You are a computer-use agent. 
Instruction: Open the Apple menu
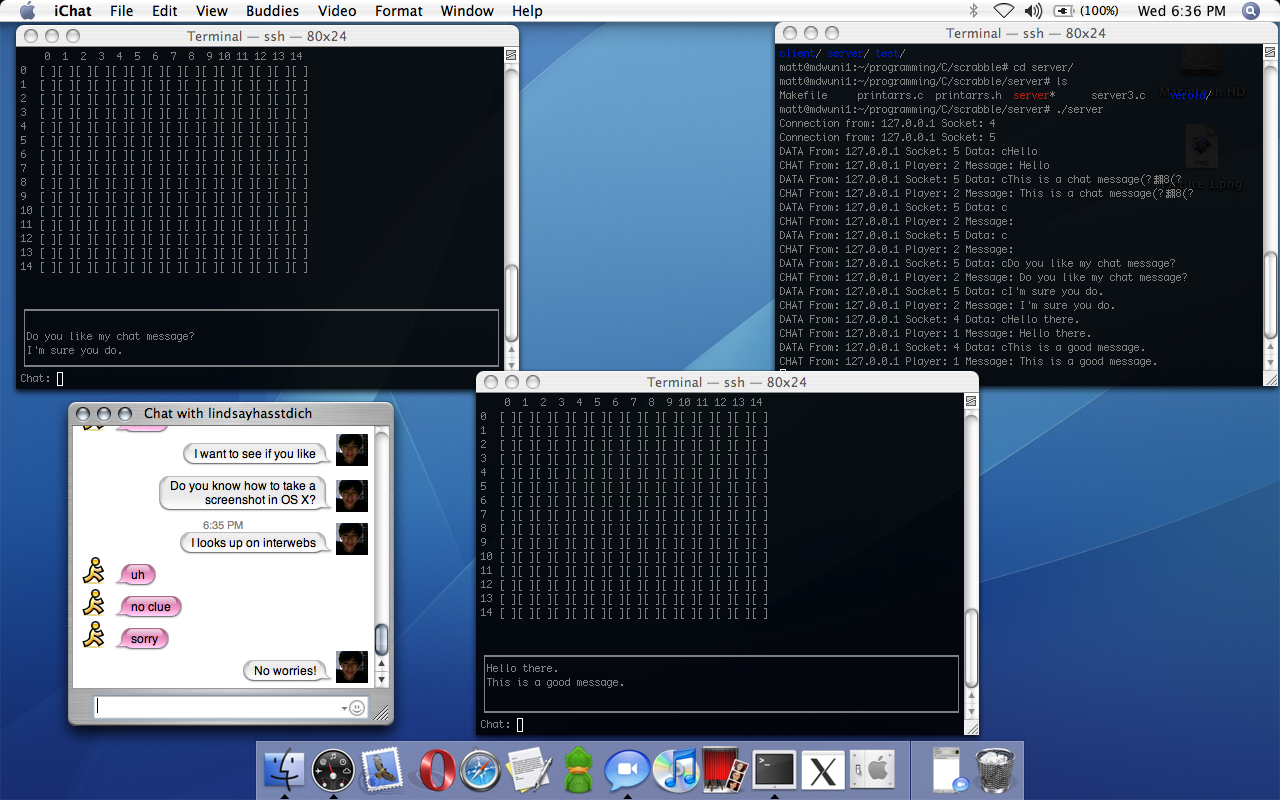27,11
